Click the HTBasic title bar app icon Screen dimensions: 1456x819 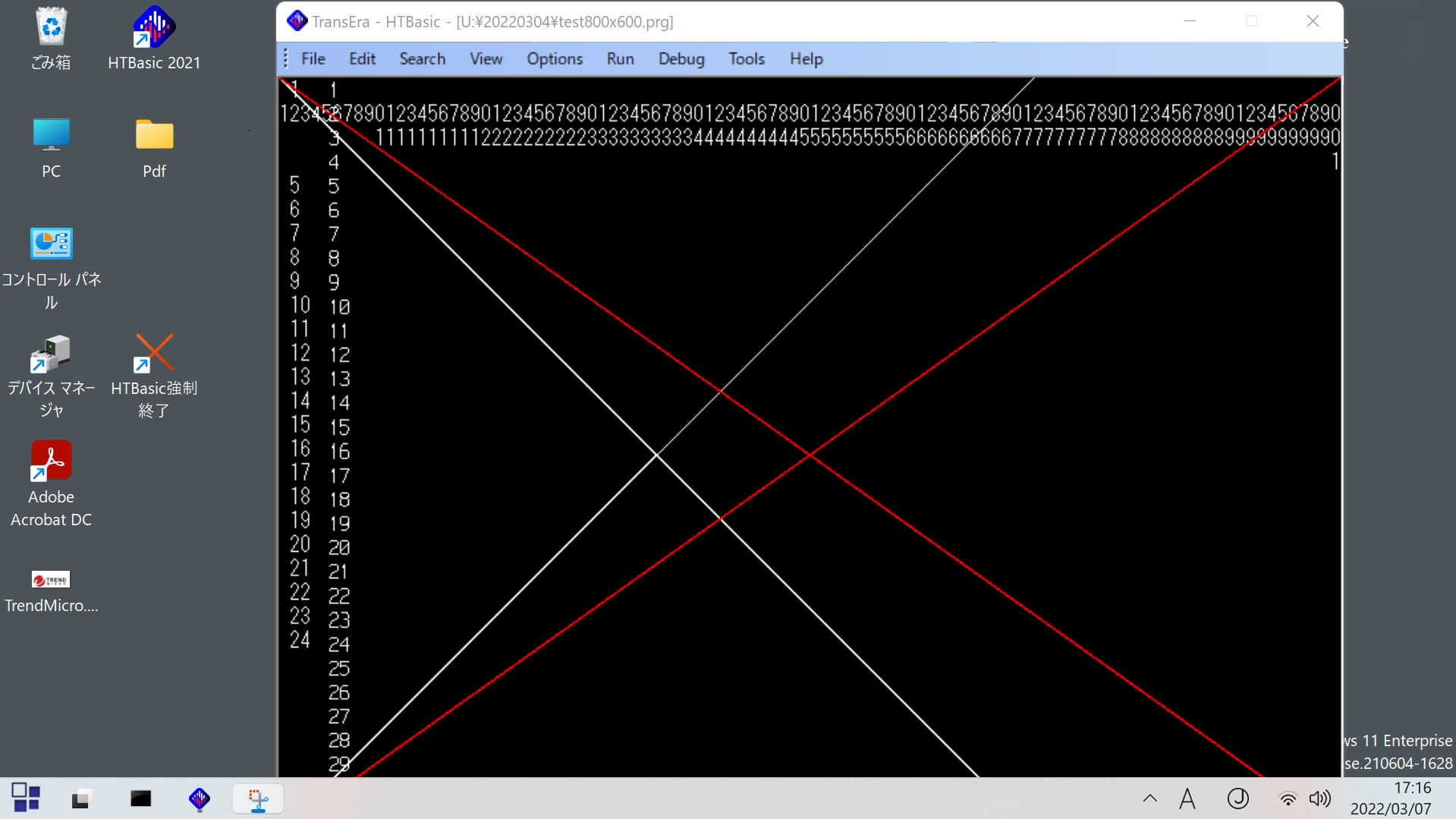point(297,21)
